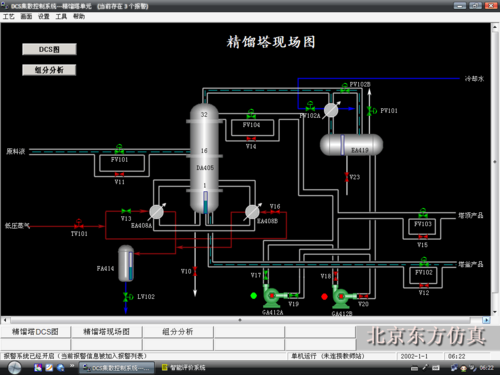Viewport: 500px width, 375px height.
Task: Click pump GA412A
Action: 272,296
